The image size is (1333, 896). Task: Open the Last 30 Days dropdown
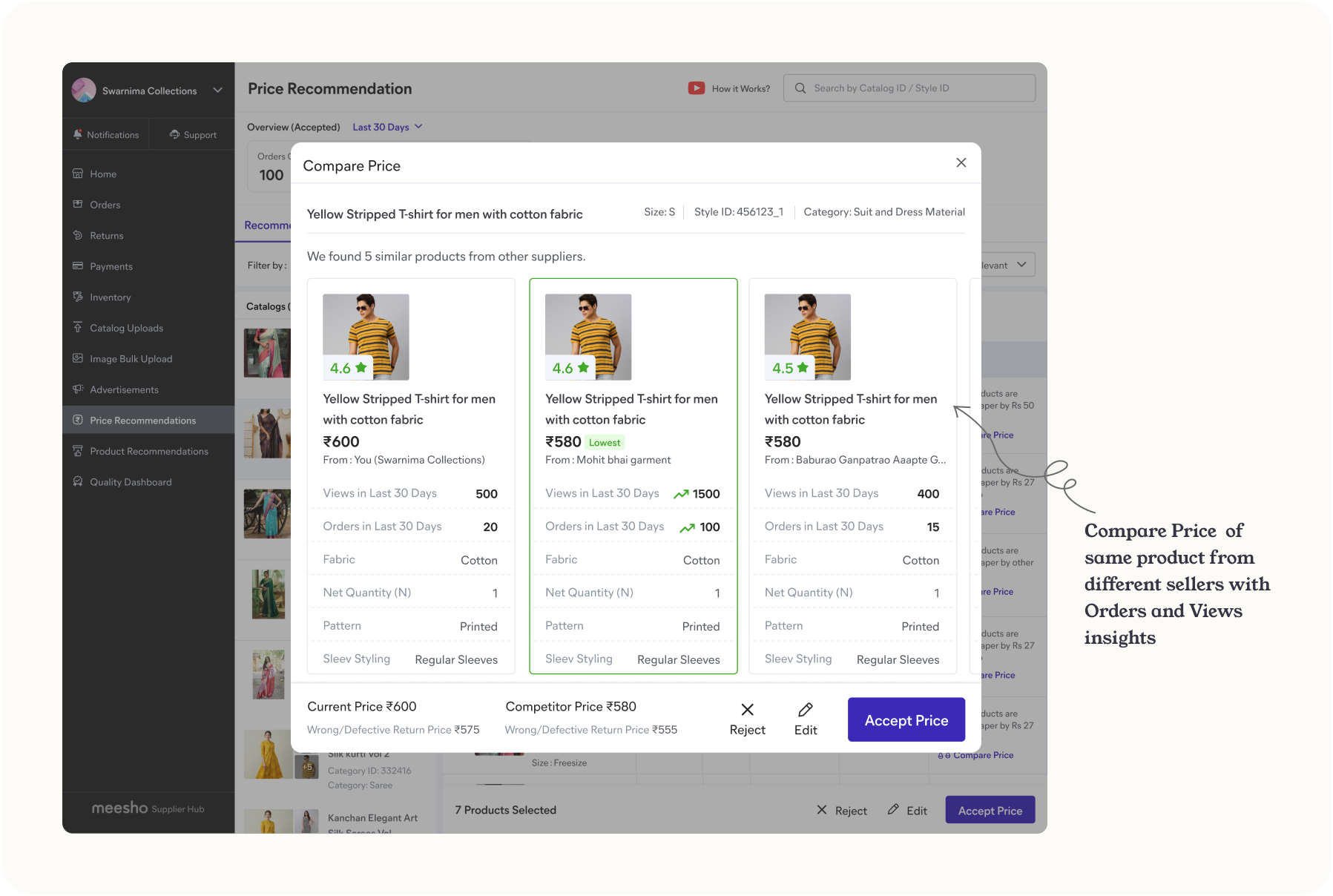pos(387,127)
